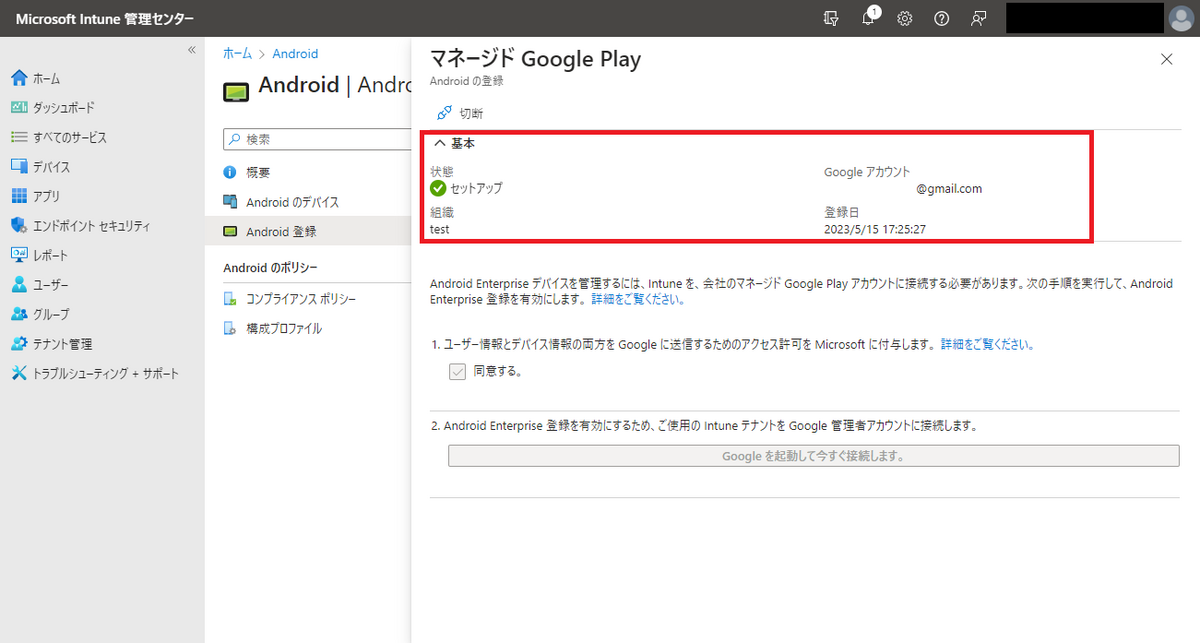
Task: Collapse the 基本 section chevron
Action: 439,143
